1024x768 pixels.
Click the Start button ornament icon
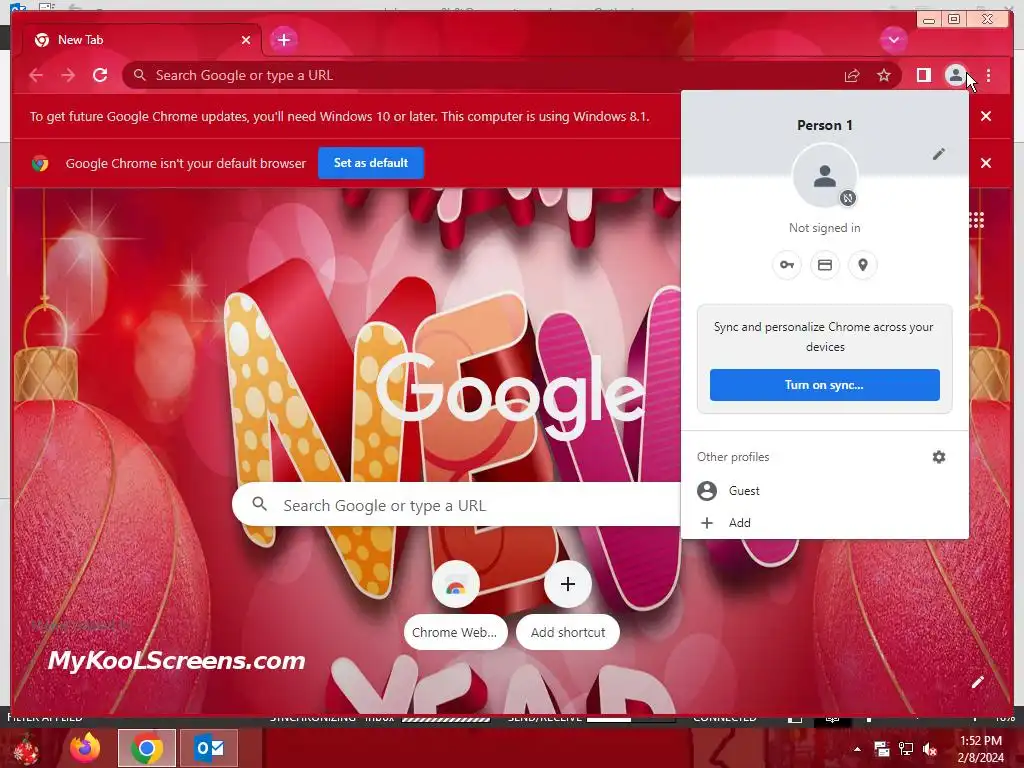click(26, 749)
